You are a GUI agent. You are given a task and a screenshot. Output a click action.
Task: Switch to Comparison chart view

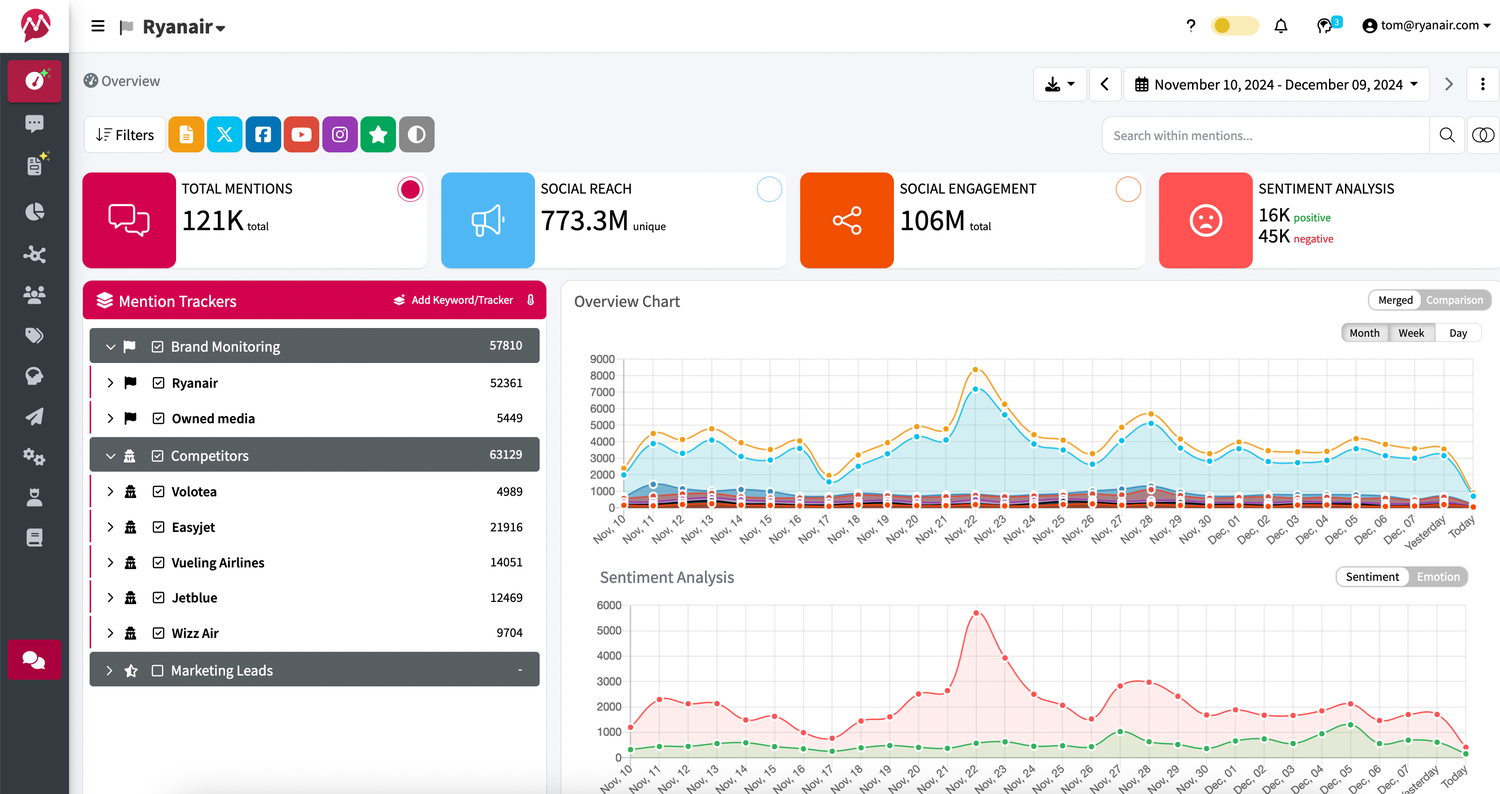(x=1455, y=300)
